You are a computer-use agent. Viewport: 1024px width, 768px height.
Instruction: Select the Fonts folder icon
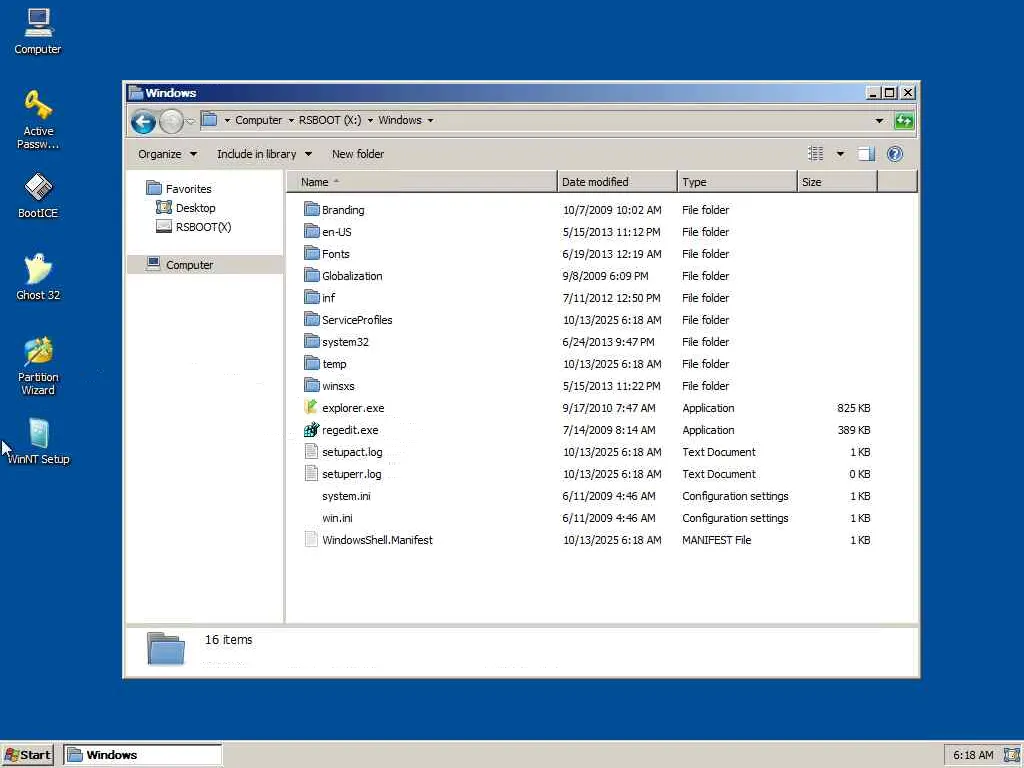(312, 253)
